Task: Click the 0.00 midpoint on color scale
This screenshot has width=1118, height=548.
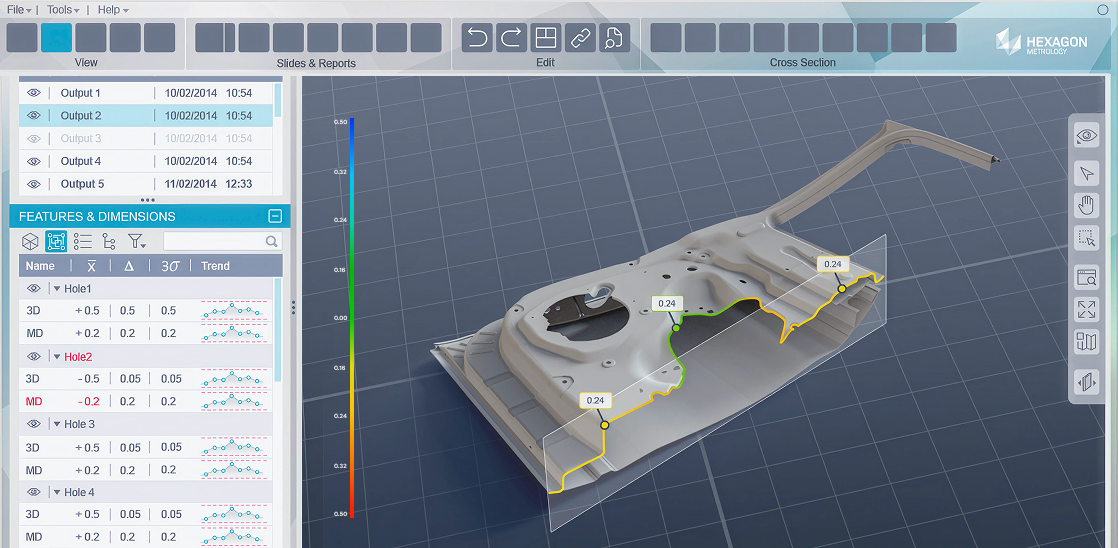Action: (340, 318)
